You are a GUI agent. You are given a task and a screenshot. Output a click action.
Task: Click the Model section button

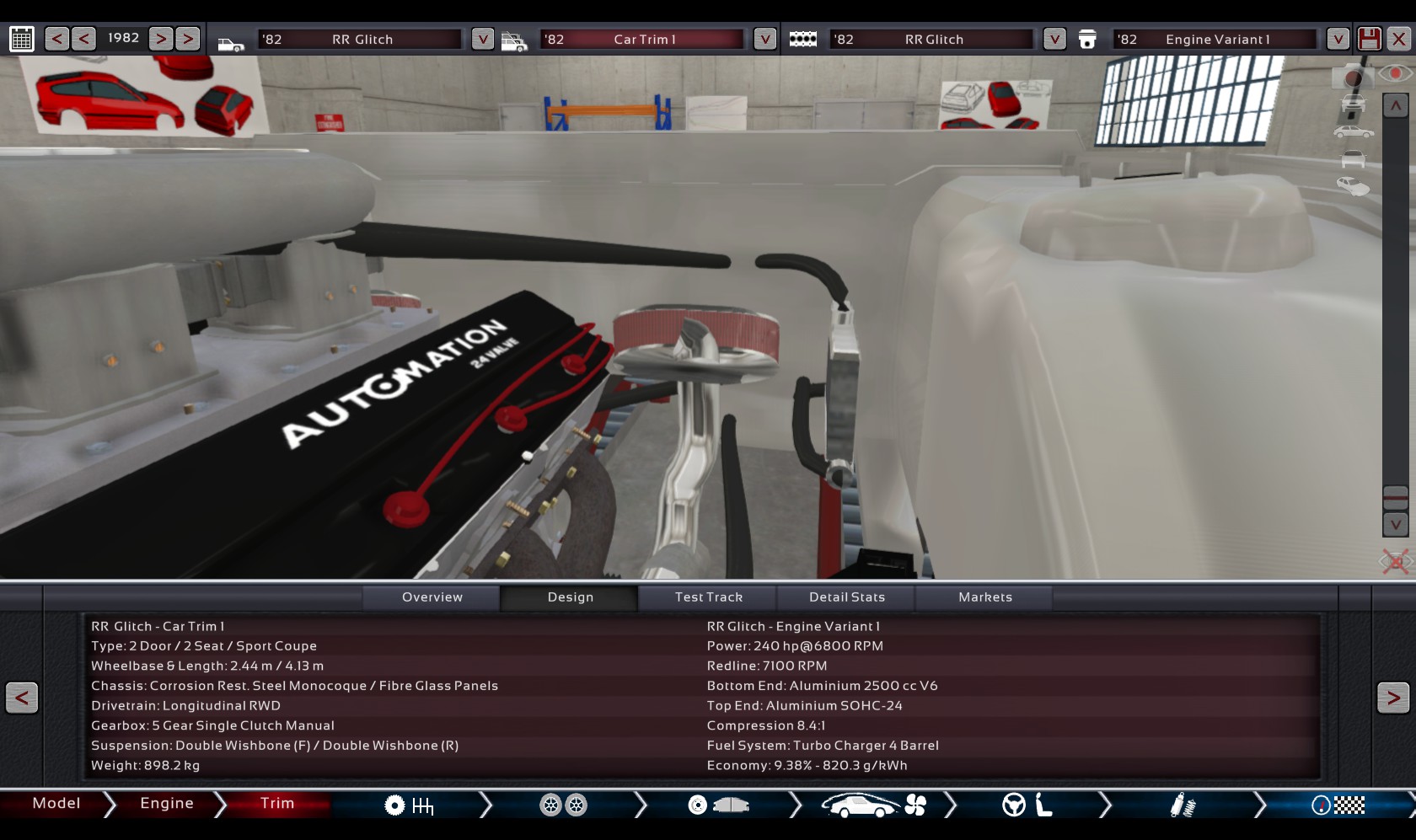point(56,804)
